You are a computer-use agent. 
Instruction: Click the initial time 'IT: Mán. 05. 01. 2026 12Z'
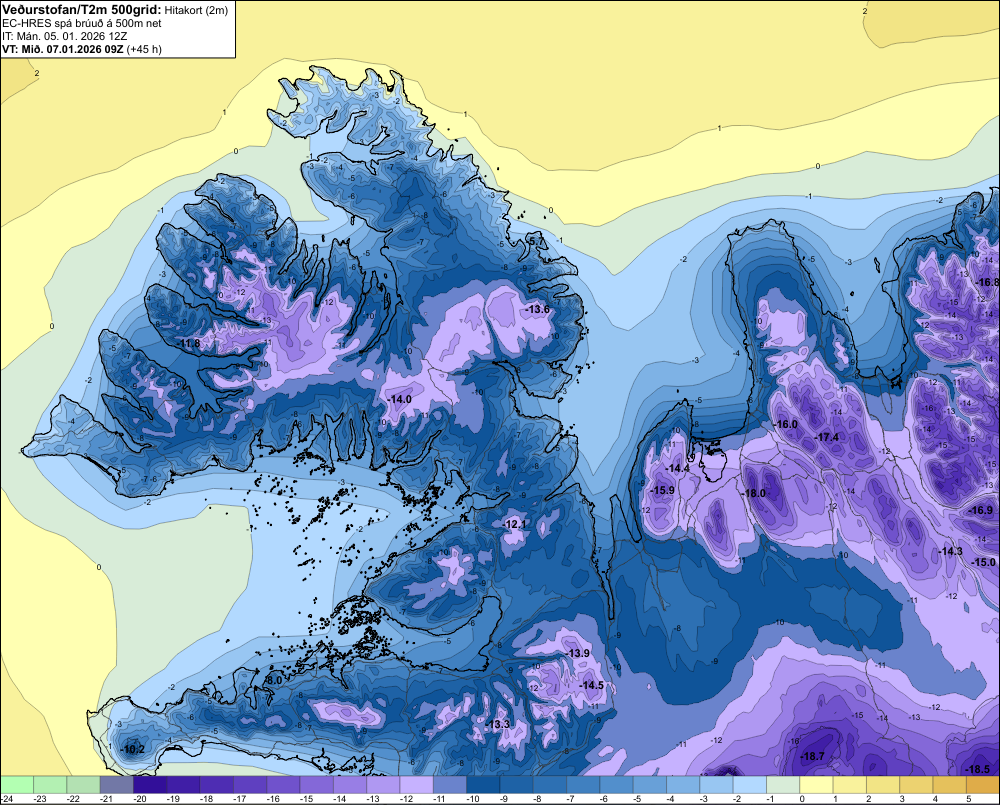[x=64, y=36]
